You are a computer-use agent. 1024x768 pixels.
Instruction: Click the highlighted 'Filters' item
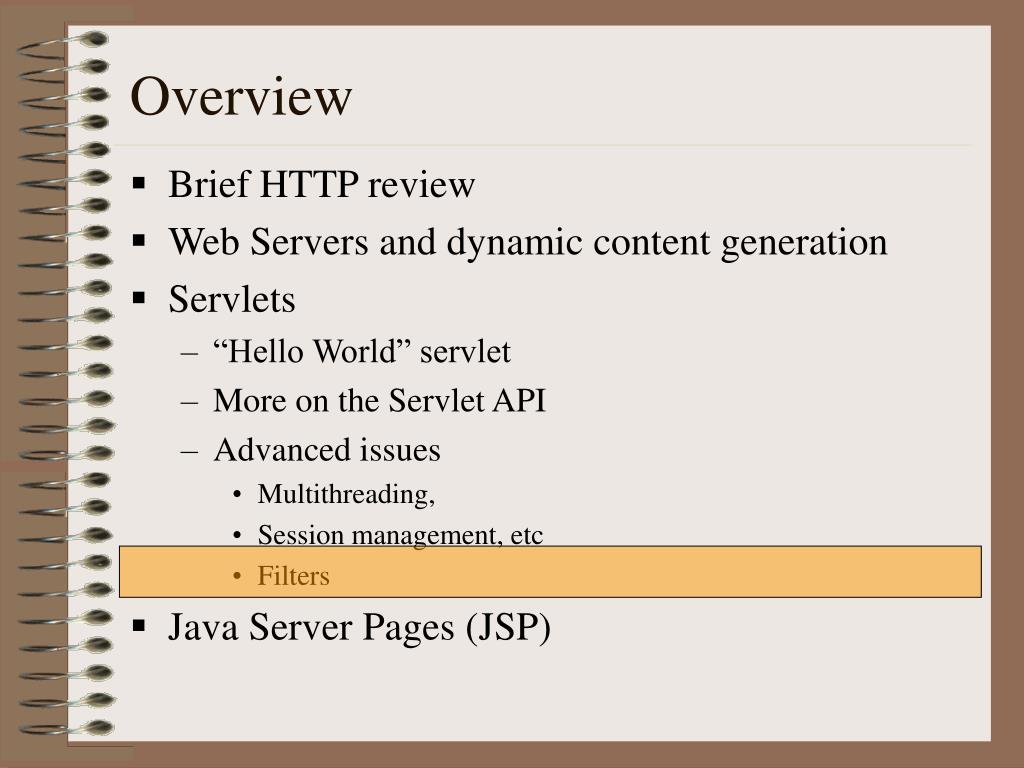click(x=293, y=576)
